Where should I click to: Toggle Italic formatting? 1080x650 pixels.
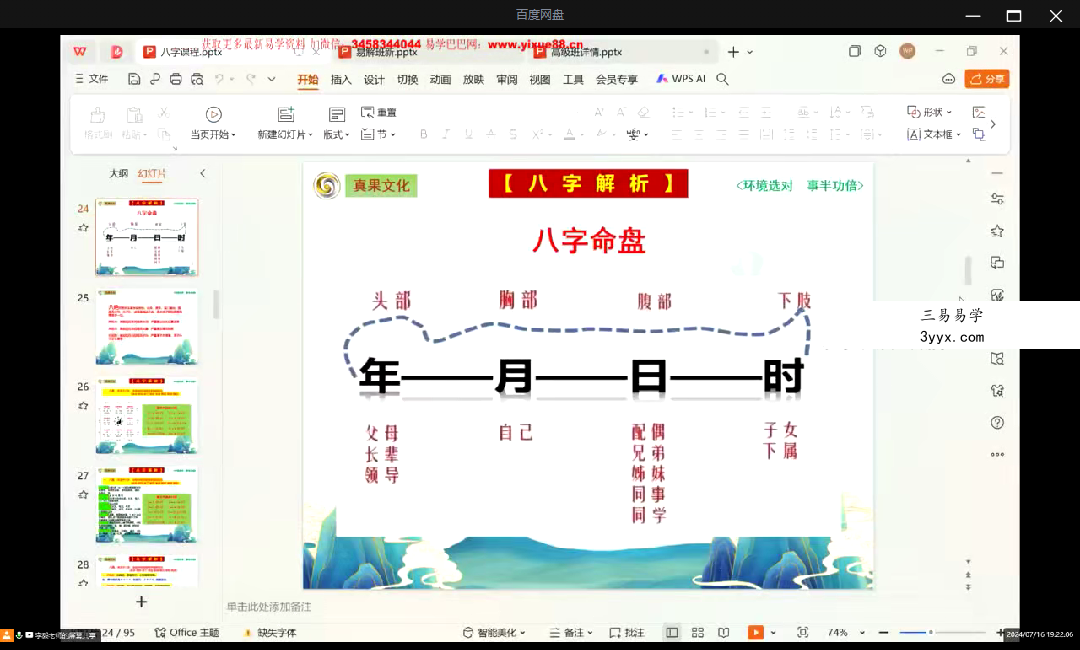446,134
